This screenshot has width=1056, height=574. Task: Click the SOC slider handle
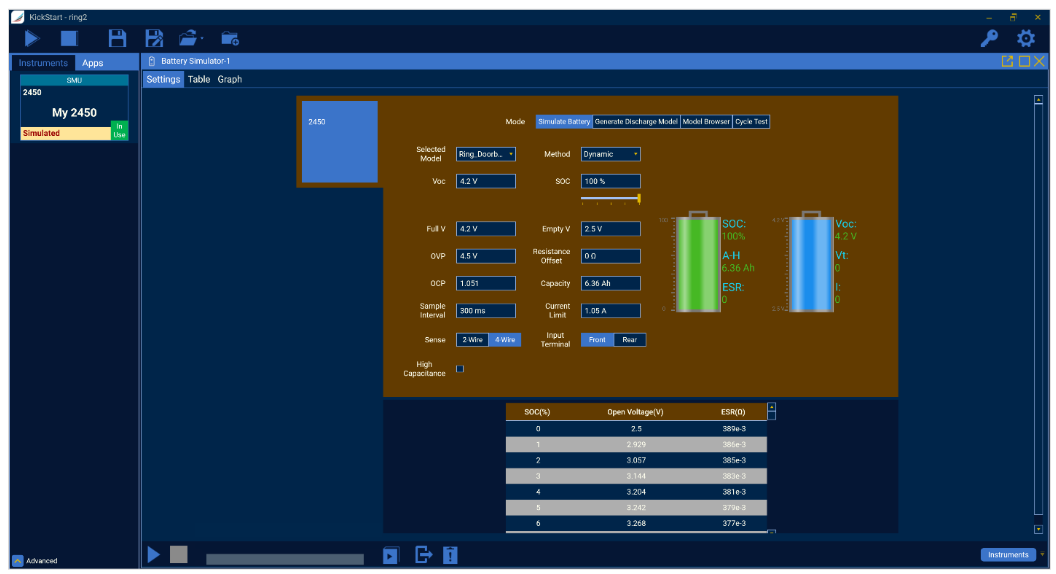click(x=638, y=198)
